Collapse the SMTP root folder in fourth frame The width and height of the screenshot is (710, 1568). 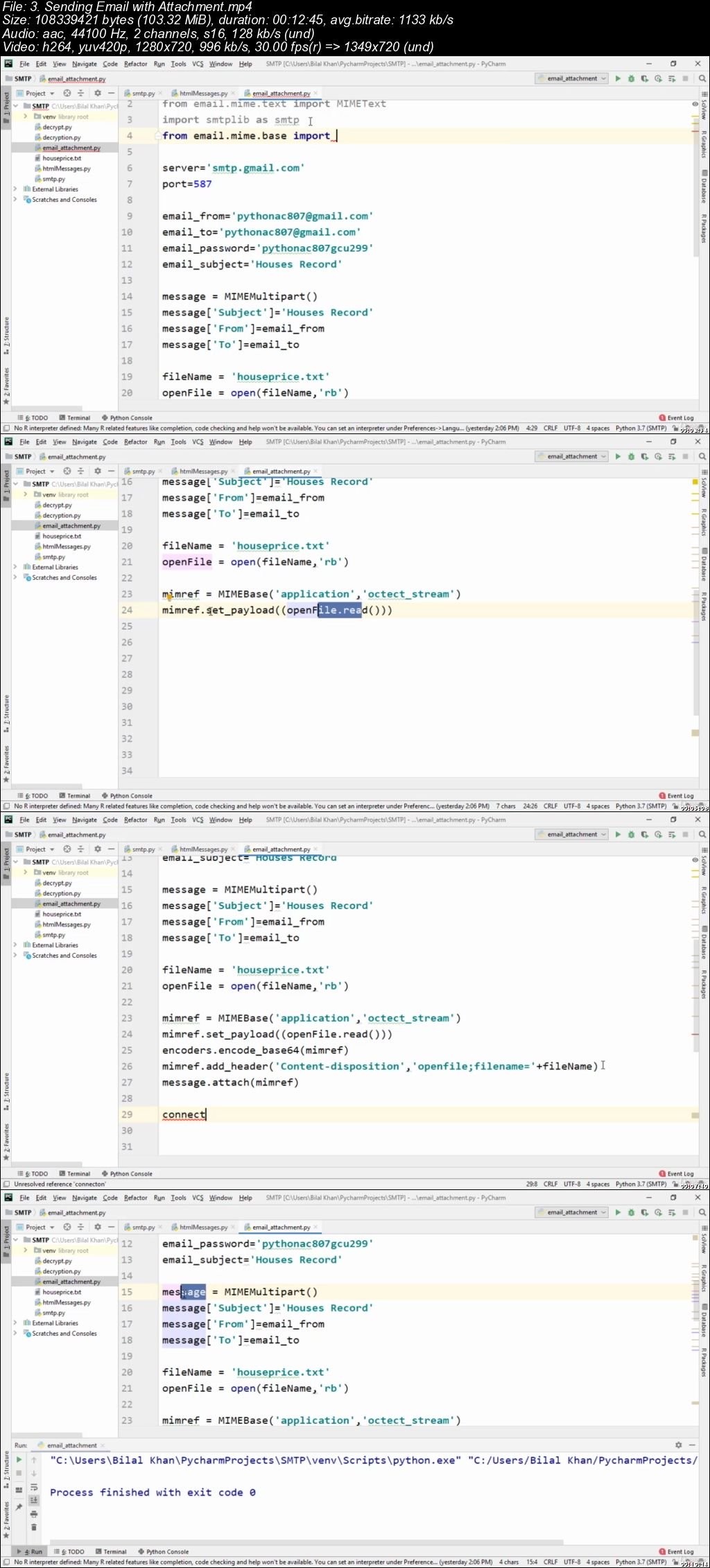click(x=17, y=1239)
